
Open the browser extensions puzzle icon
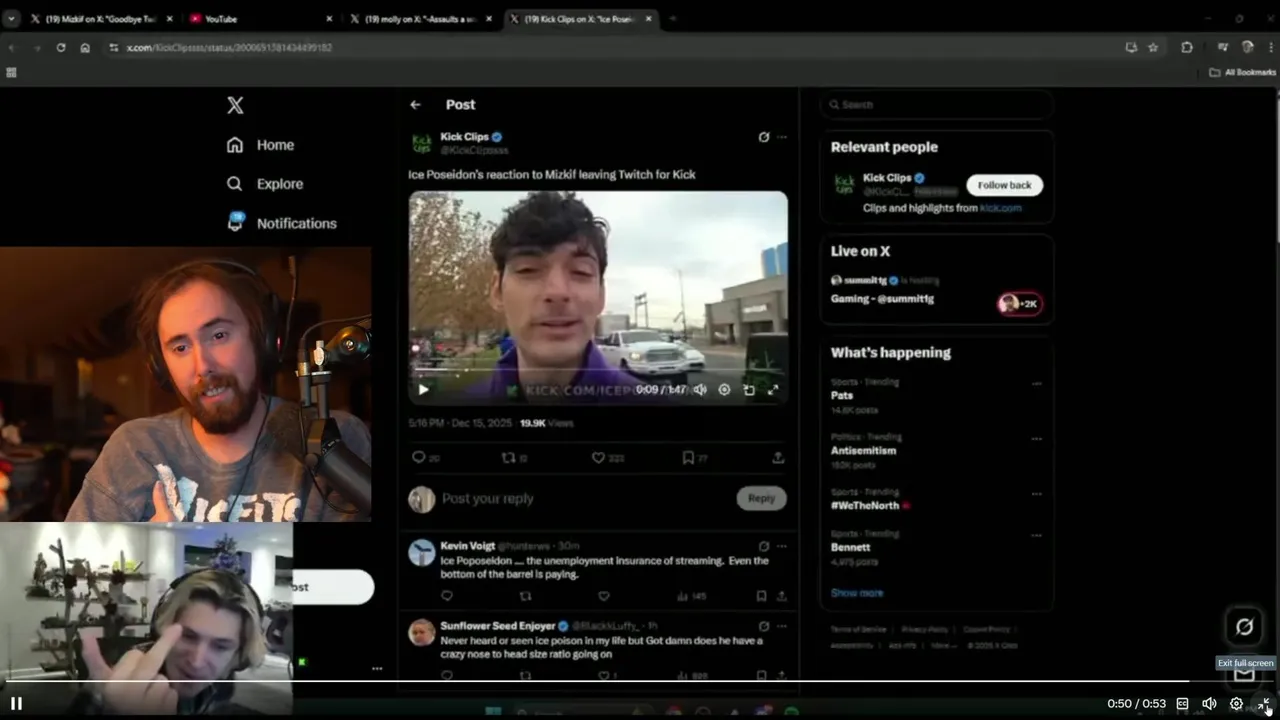tap(1187, 47)
